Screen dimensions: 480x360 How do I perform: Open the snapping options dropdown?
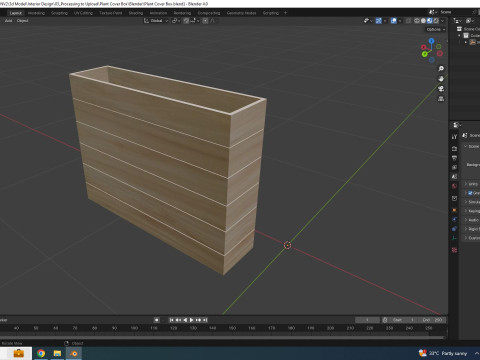[194, 21]
